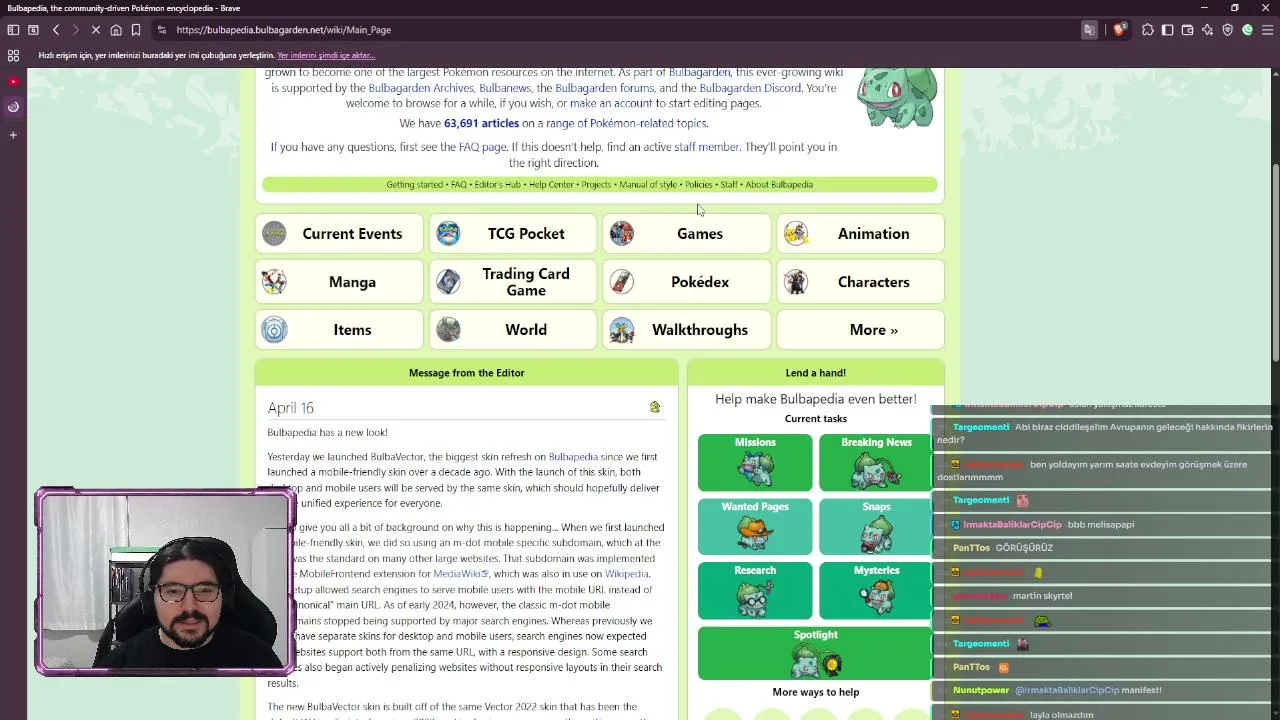Click the bookmarks import link
Screen dimensions: 1280x720
(326, 56)
